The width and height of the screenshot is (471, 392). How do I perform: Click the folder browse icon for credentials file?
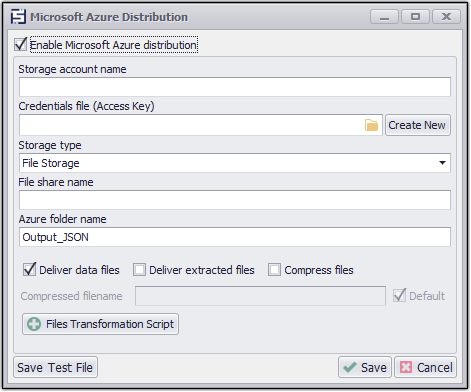pos(371,125)
